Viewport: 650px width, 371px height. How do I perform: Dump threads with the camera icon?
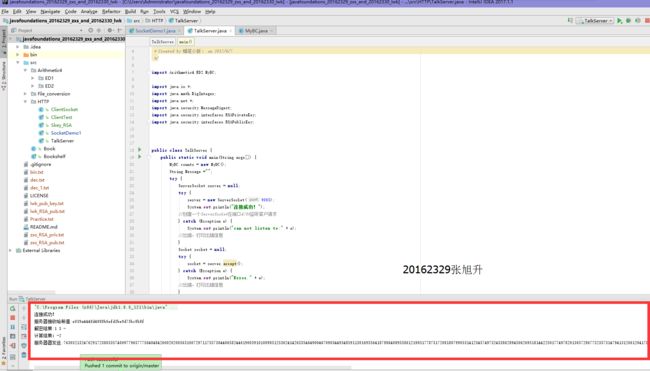click(12, 336)
